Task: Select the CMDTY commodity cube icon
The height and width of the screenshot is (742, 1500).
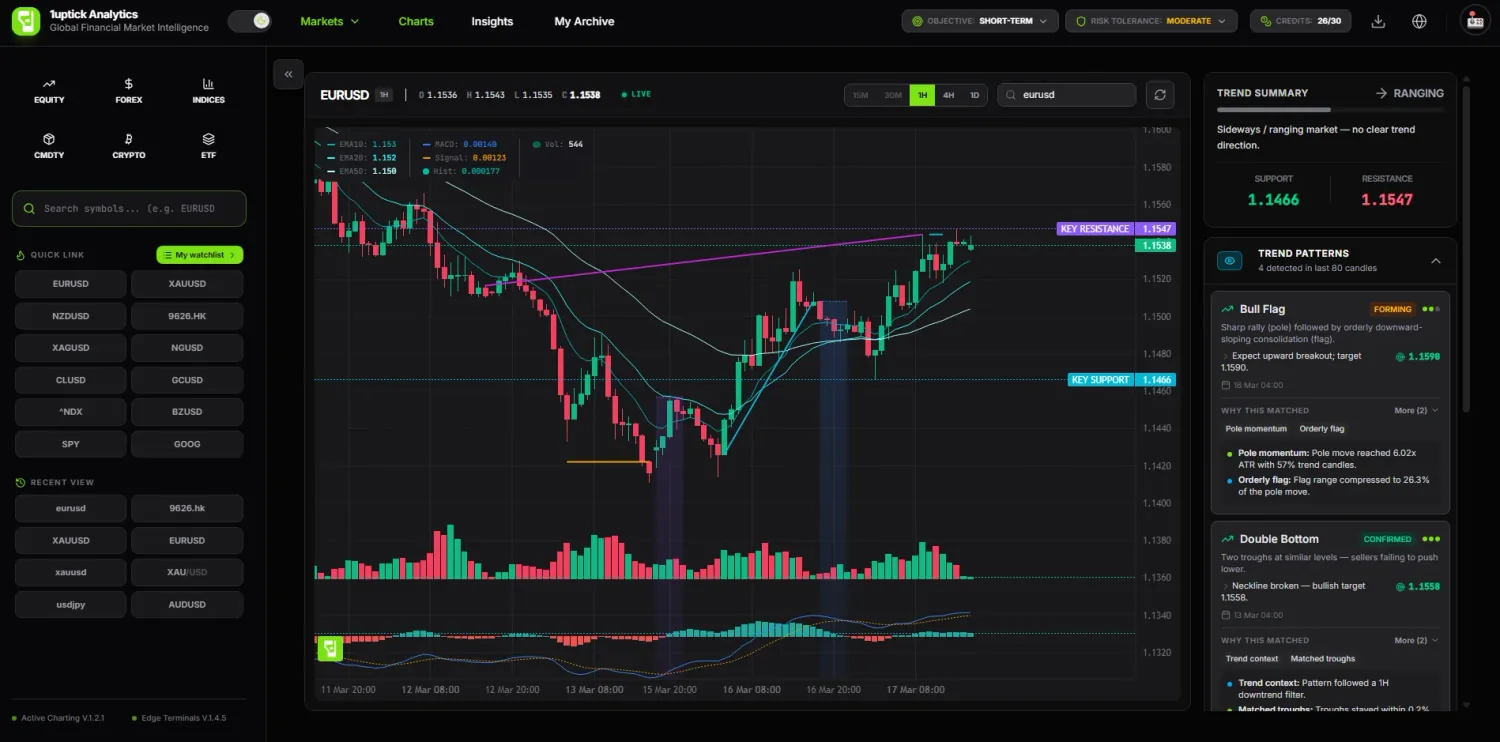Action: (x=49, y=139)
